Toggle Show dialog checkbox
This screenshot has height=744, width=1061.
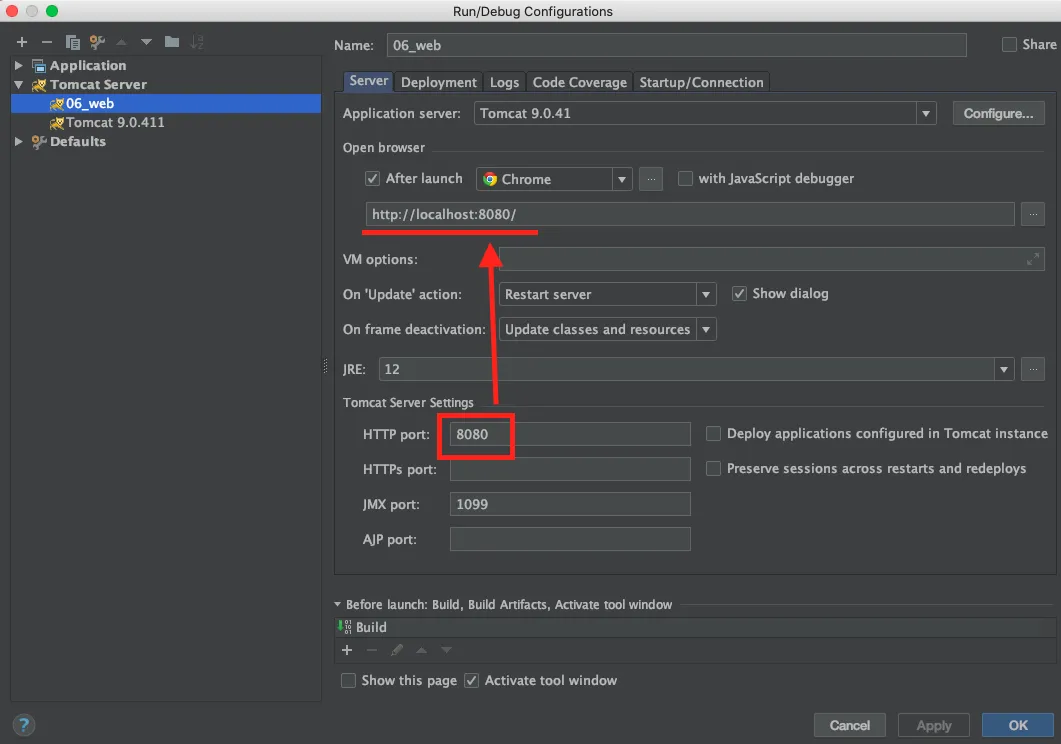pyautogui.click(x=740, y=294)
